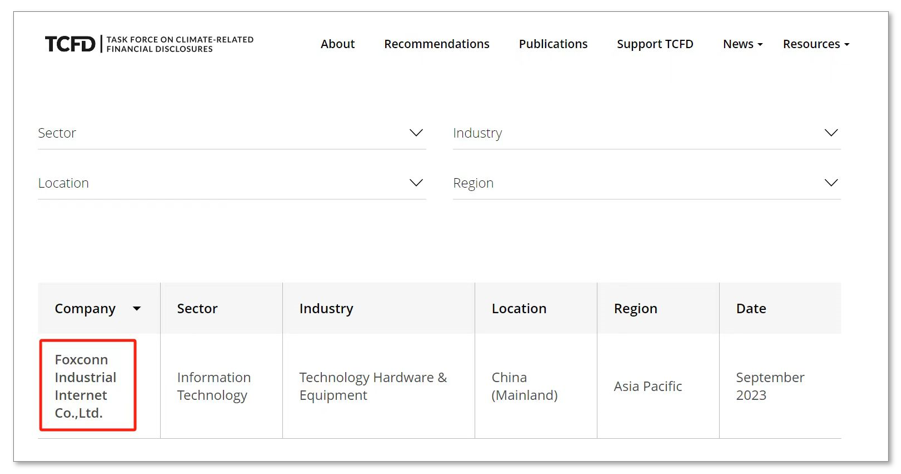Viewport: 901px width, 474px height.
Task: Click the Industry column header
Action: tap(326, 309)
